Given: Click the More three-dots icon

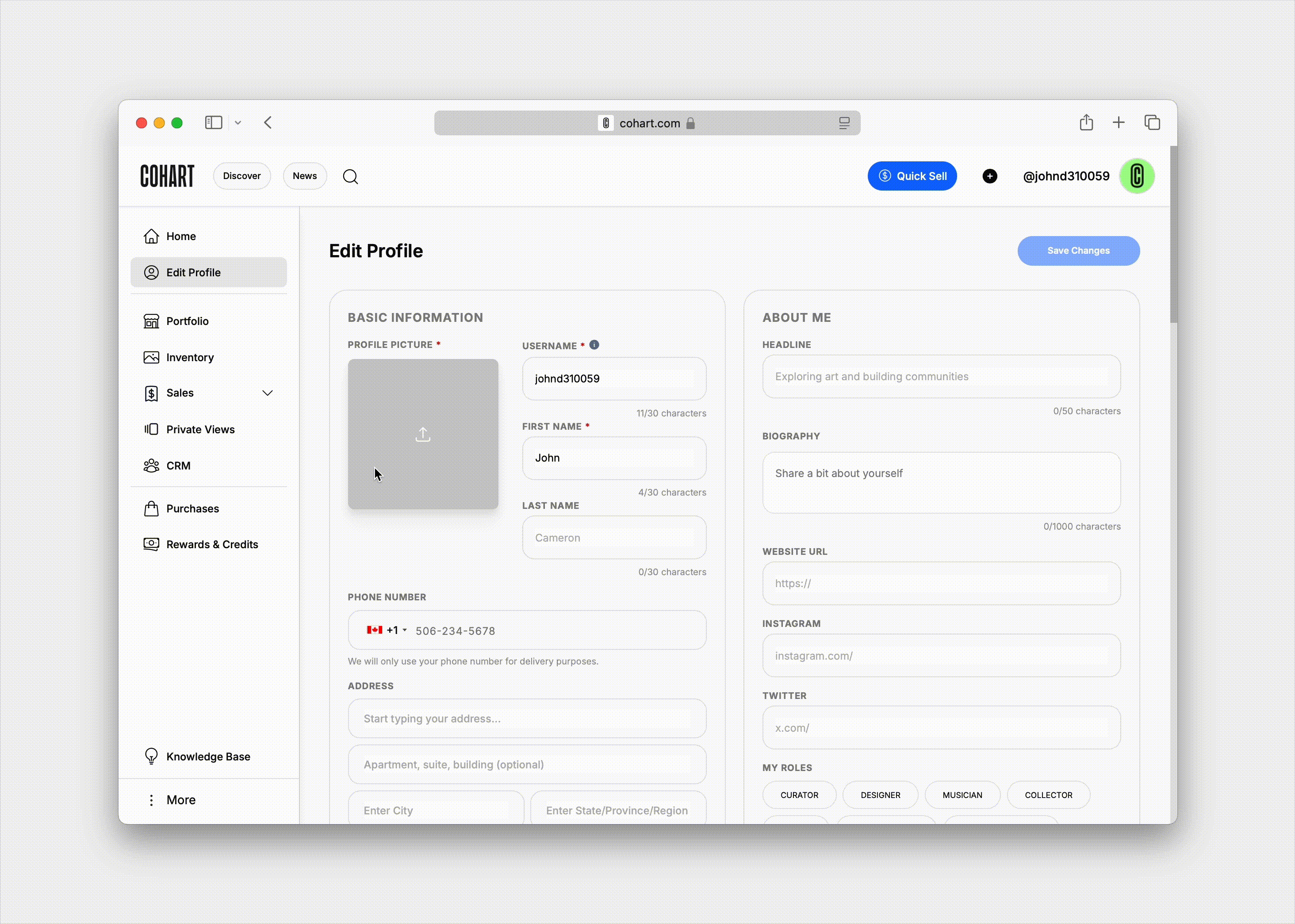Looking at the screenshot, I should (x=151, y=800).
